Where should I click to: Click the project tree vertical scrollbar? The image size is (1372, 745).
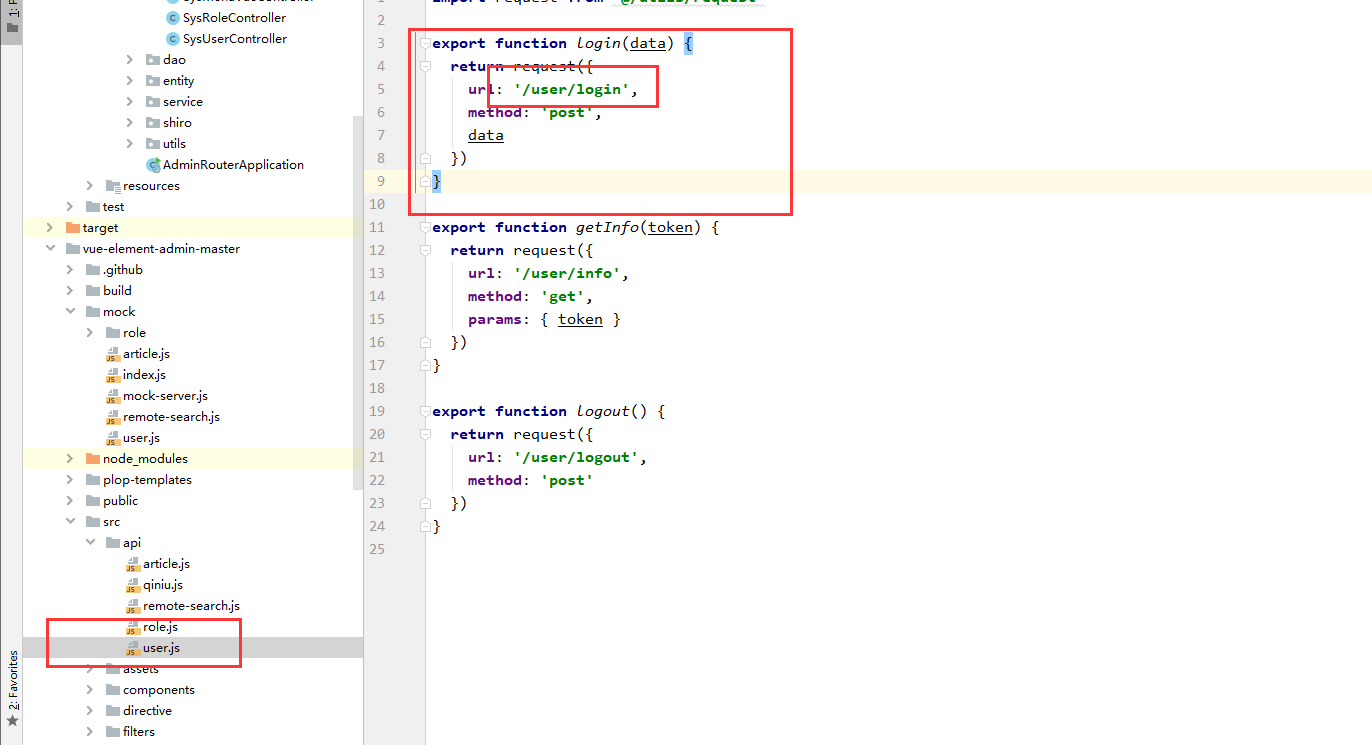click(358, 303)
